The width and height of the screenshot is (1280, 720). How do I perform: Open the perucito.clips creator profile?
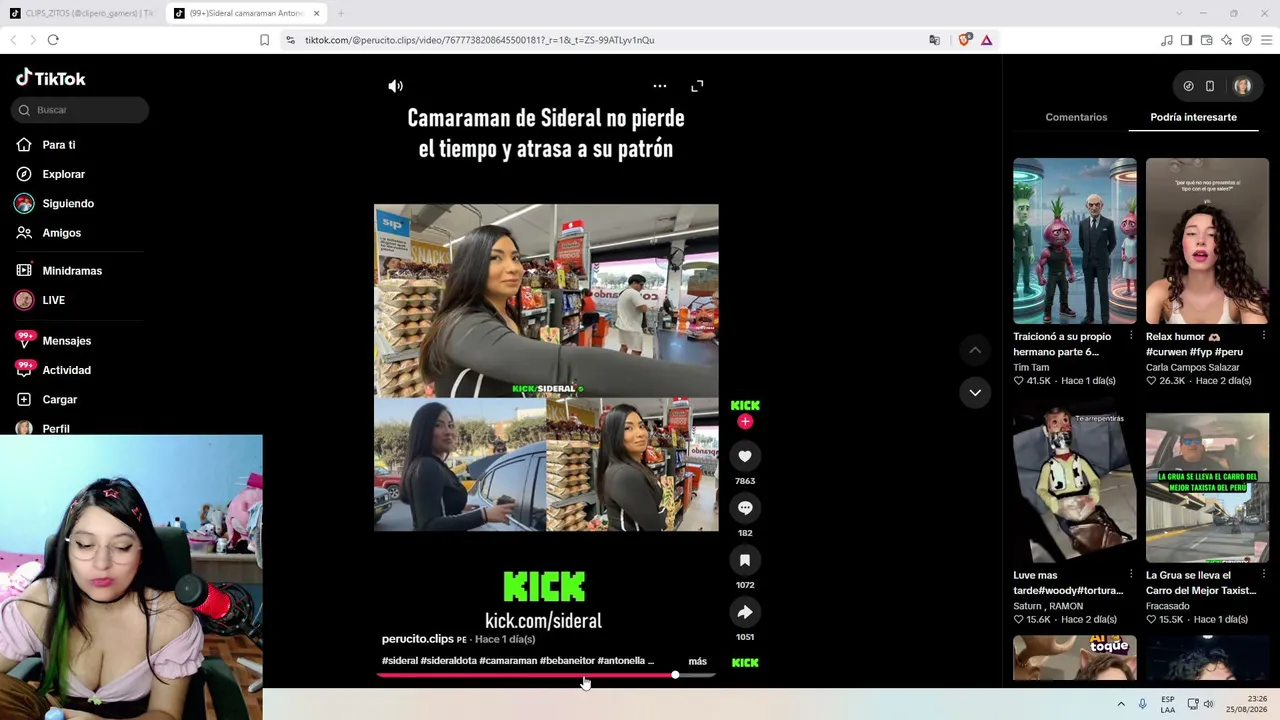point(418,639)
